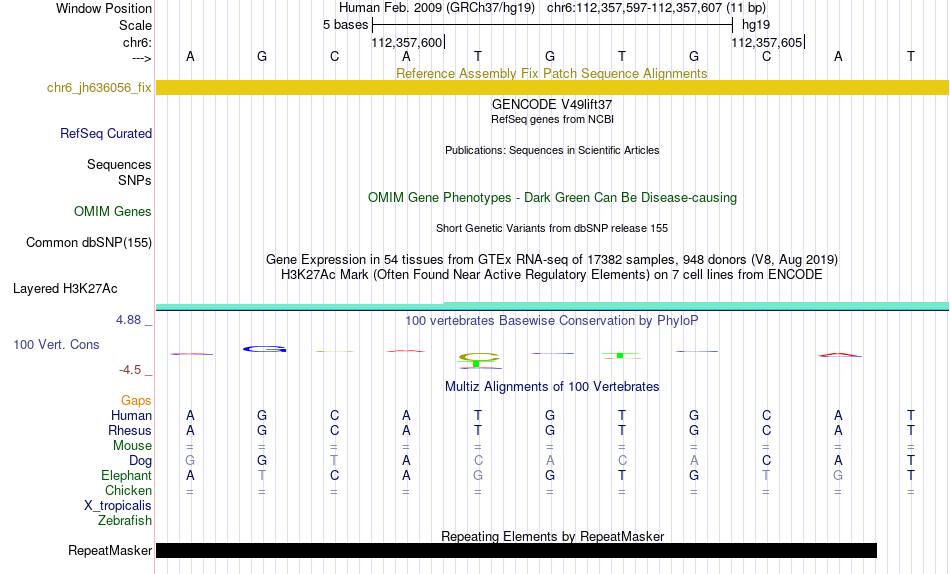Click the 112,357,600 position marker
Screen dimensions: 950x574
click(407, 42)
